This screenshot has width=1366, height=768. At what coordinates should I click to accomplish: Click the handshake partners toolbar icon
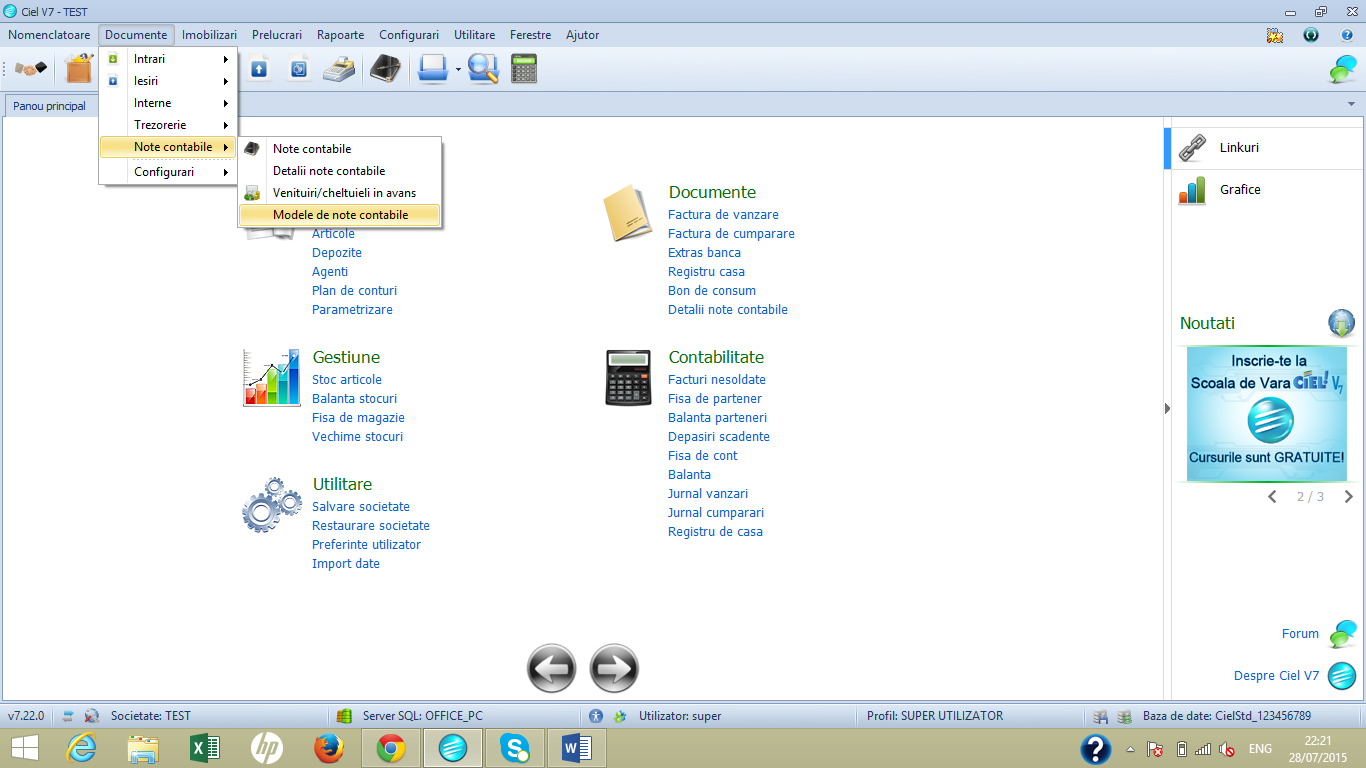(x=31, y=68)
